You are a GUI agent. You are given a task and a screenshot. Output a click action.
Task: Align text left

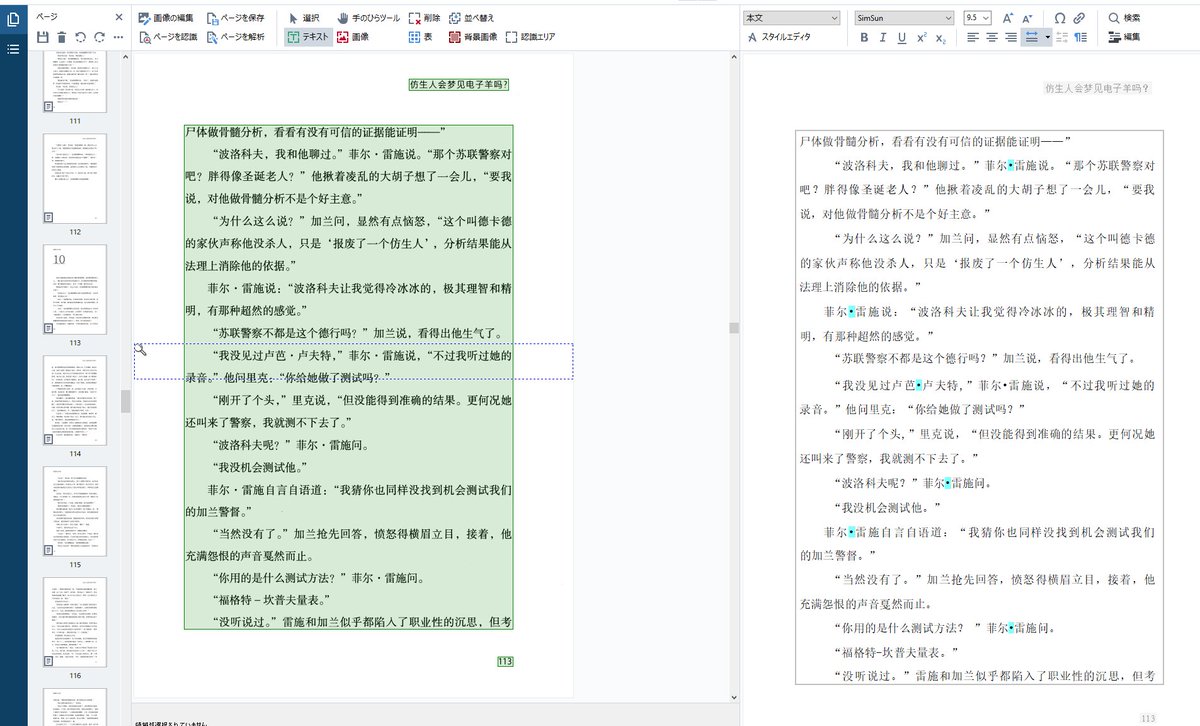pos(973,38)
